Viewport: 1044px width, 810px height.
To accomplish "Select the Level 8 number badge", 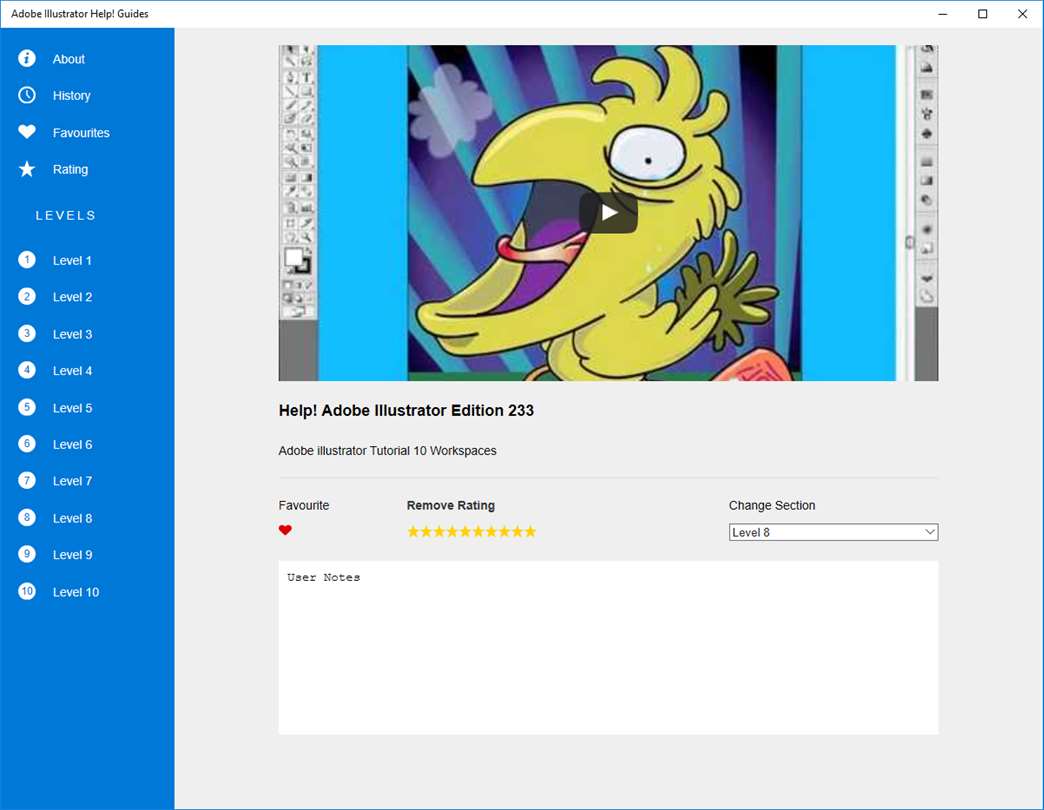I will pyautogui.click(x=27, y=518).
